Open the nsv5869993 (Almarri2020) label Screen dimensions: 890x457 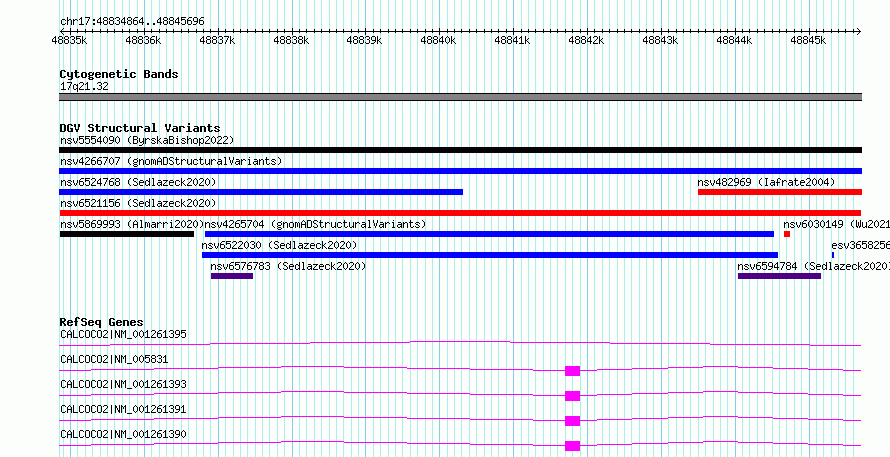coord(132,224)
